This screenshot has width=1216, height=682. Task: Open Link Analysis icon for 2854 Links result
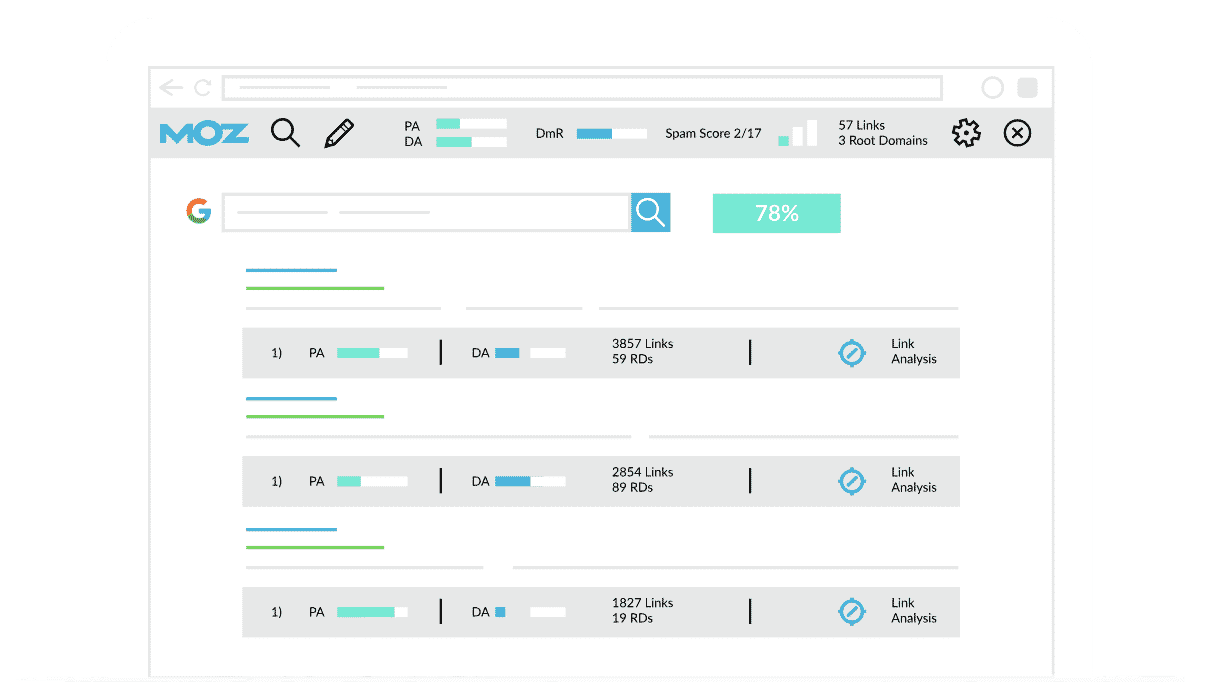[851, 481]
